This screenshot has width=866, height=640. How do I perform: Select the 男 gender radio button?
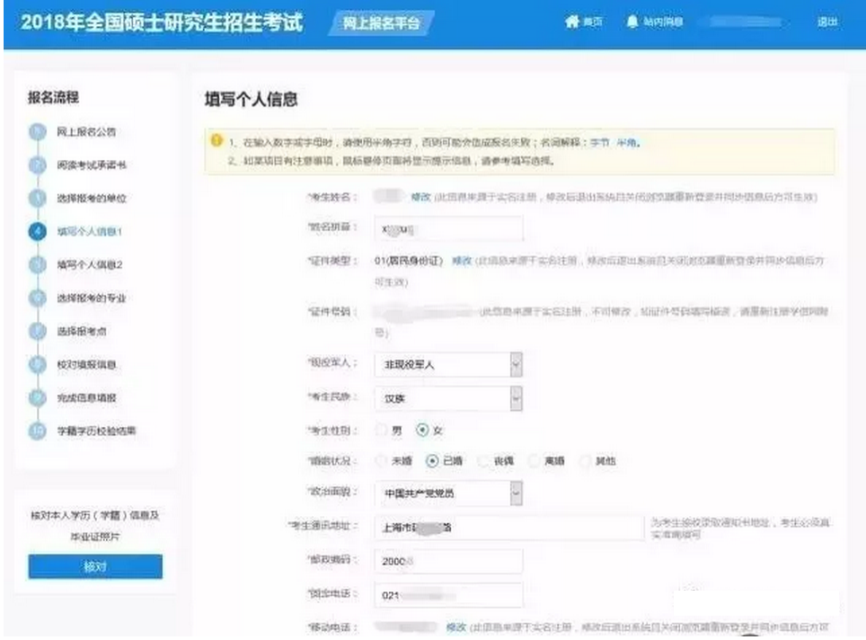[381, 430]
